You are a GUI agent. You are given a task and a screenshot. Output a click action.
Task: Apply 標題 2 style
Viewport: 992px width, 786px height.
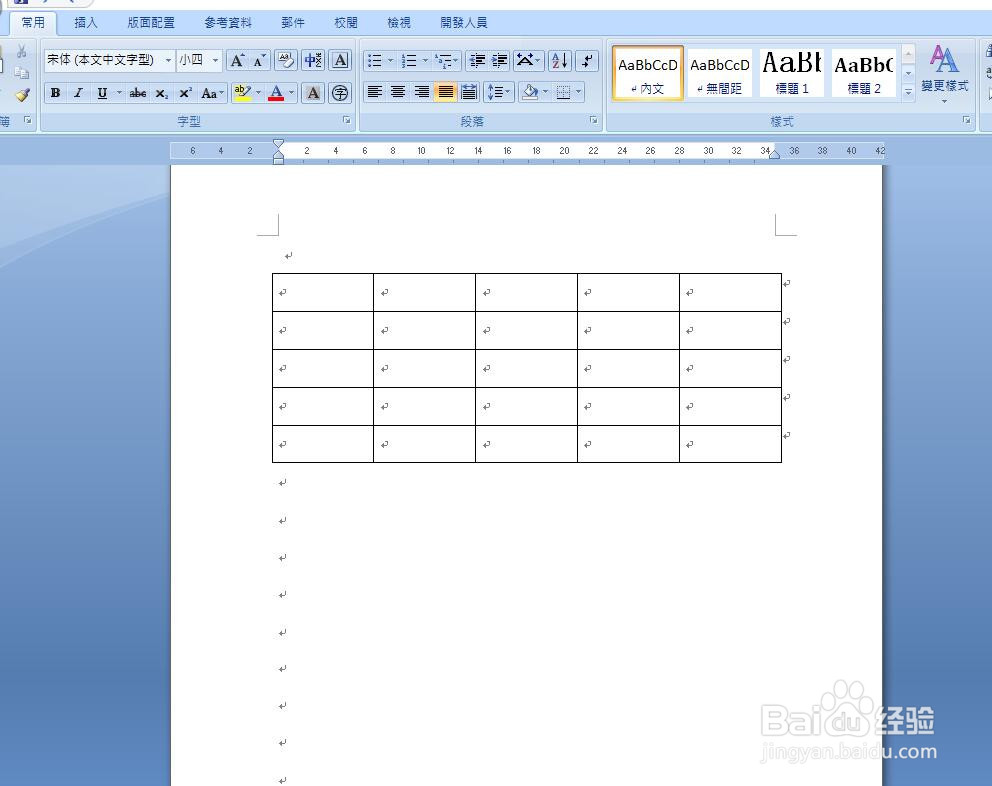(864, 73)
